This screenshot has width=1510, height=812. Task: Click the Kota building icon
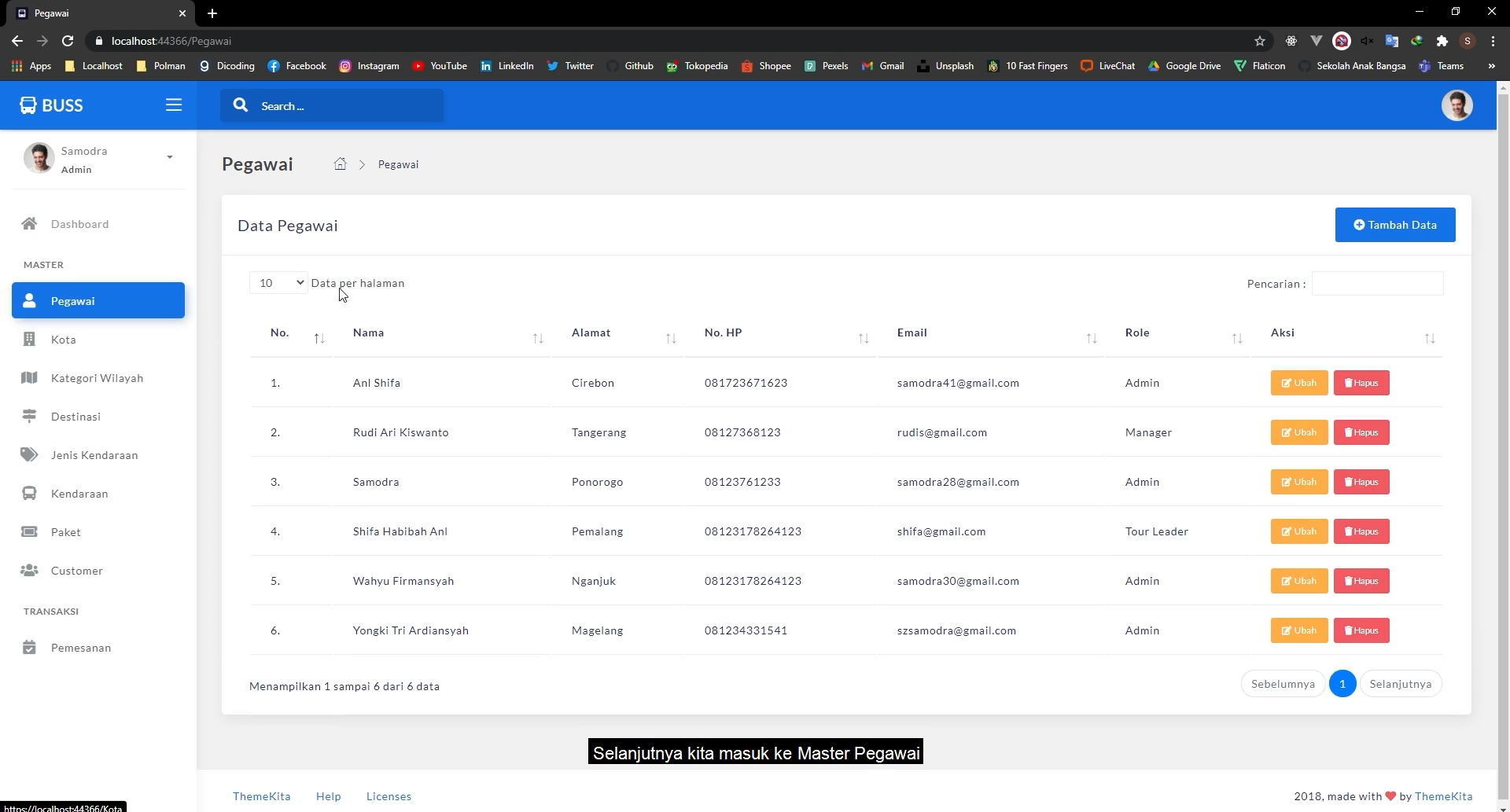pyautogui.click(x=29, y=339)
